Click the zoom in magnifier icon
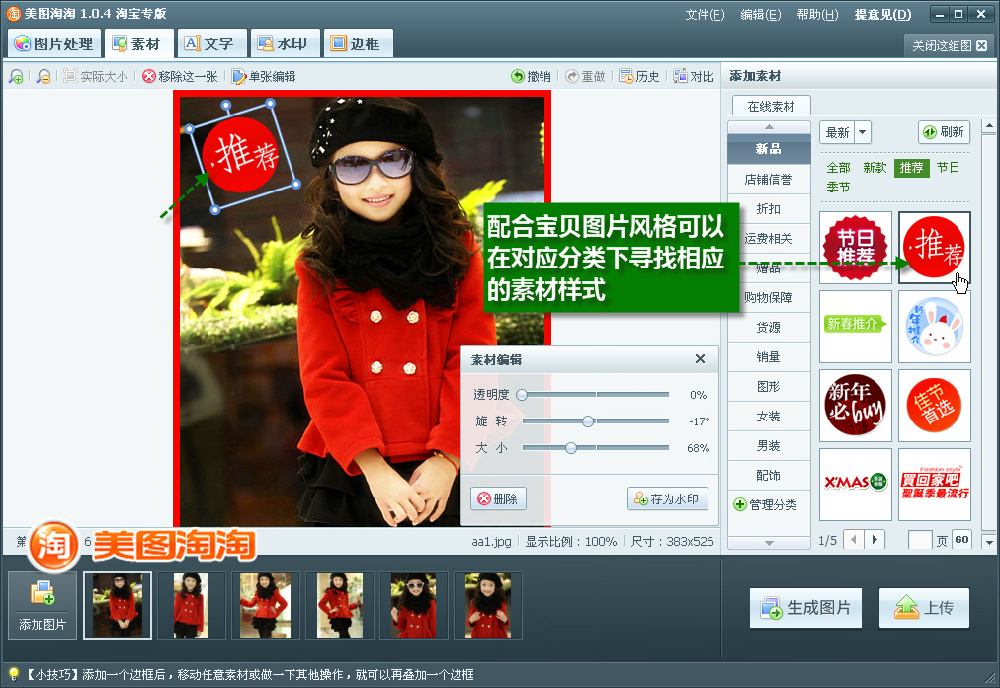The height and width of the screenshot is (688, 1000). coord(16,77)
